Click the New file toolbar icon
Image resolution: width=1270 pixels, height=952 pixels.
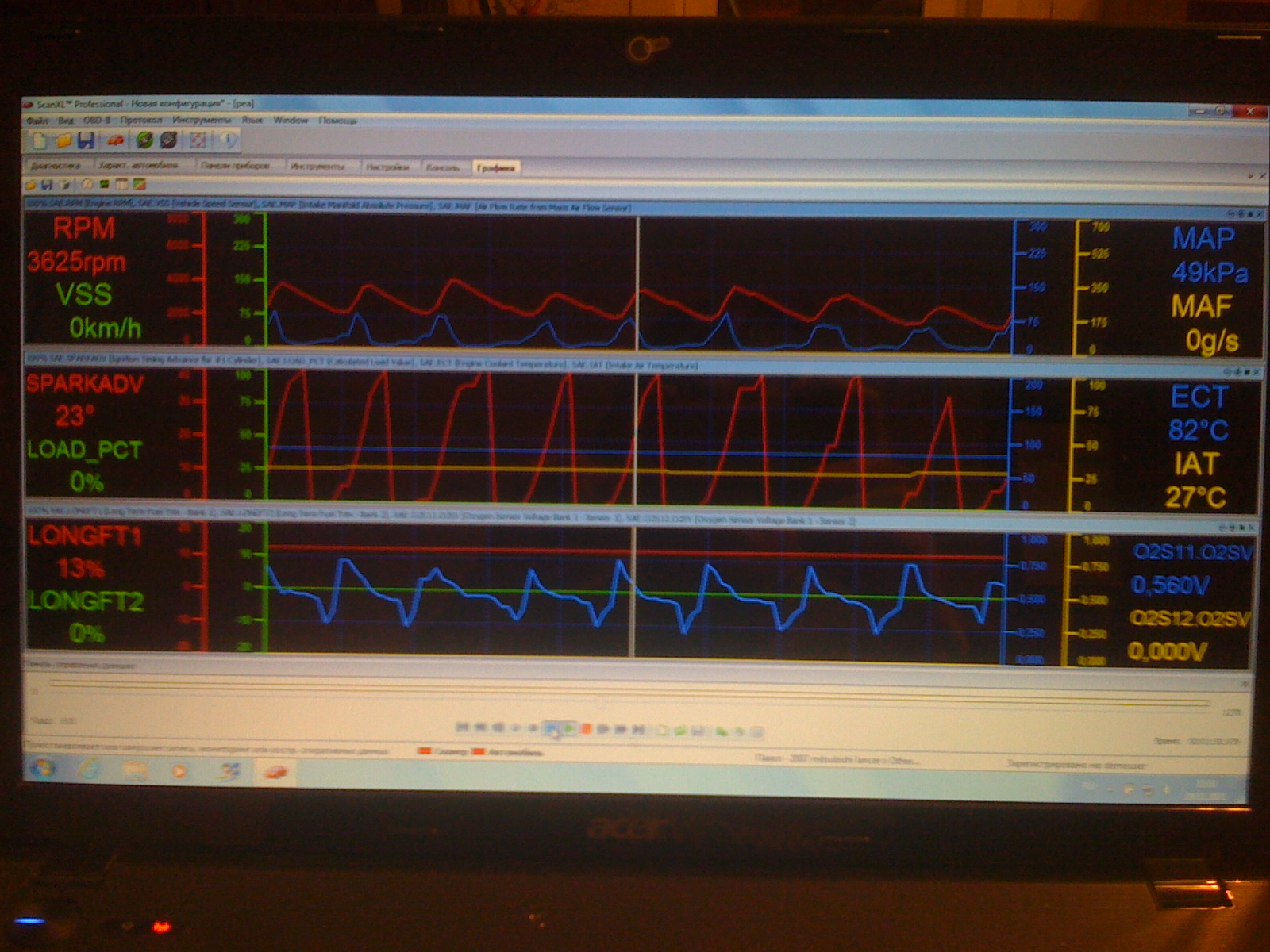(38, 141)
